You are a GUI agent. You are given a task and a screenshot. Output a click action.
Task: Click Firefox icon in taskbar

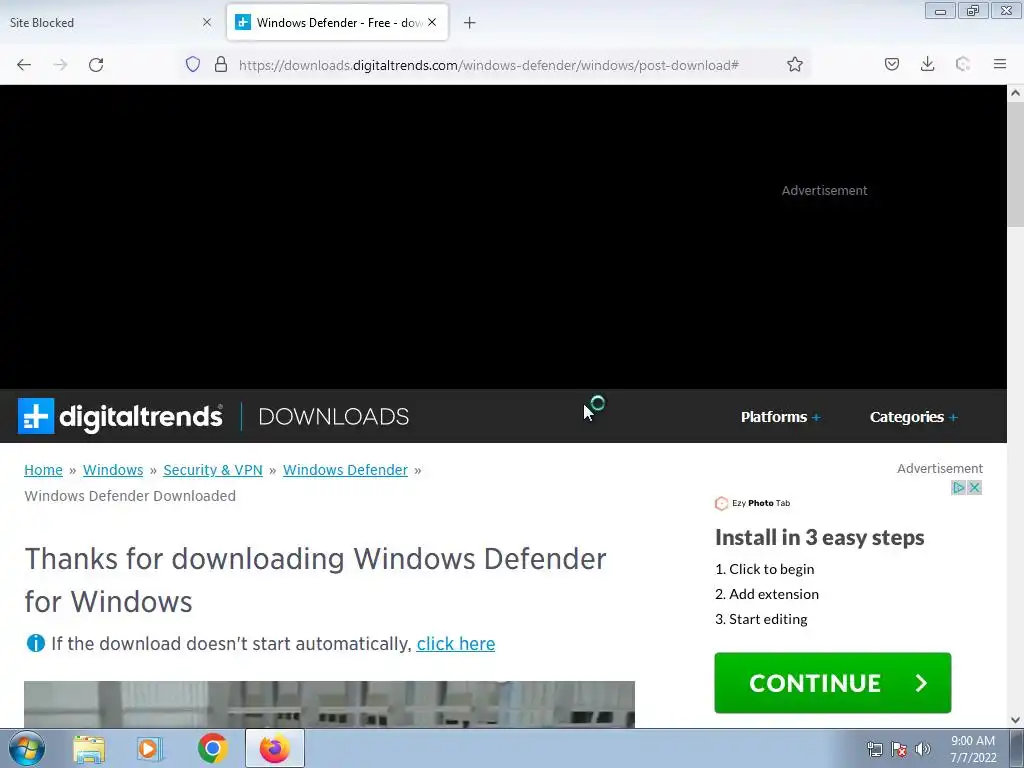point(275,748)
